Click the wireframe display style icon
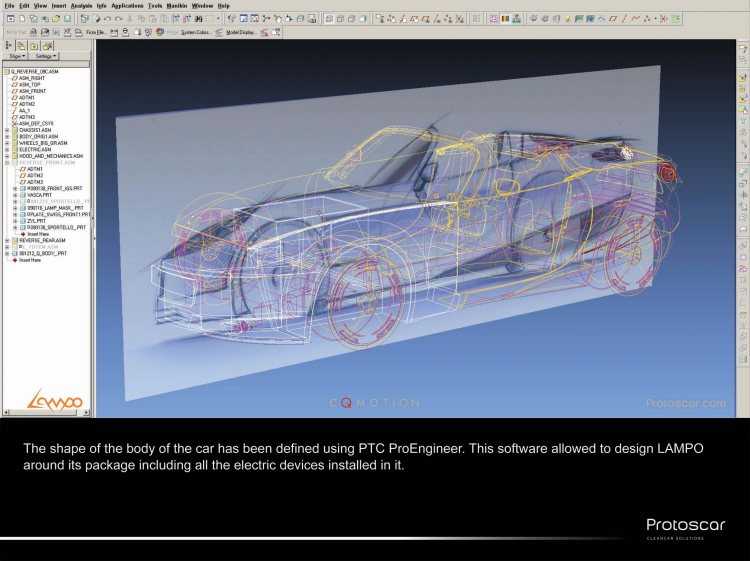The image size is (750, 561). tap(329, 19)
